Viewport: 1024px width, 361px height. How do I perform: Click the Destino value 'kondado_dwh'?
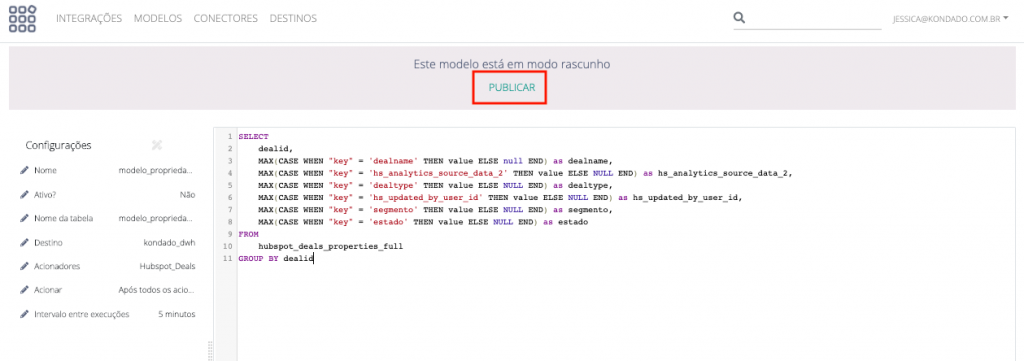point(169,242)
